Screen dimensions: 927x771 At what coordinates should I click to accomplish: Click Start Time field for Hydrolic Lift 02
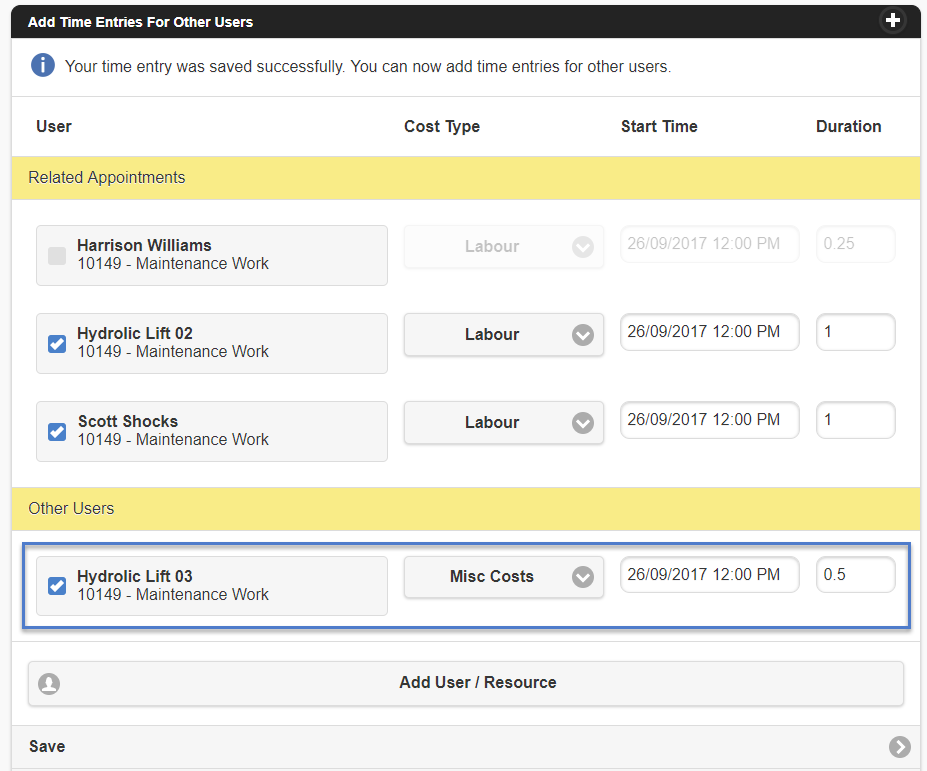[709, 332]
